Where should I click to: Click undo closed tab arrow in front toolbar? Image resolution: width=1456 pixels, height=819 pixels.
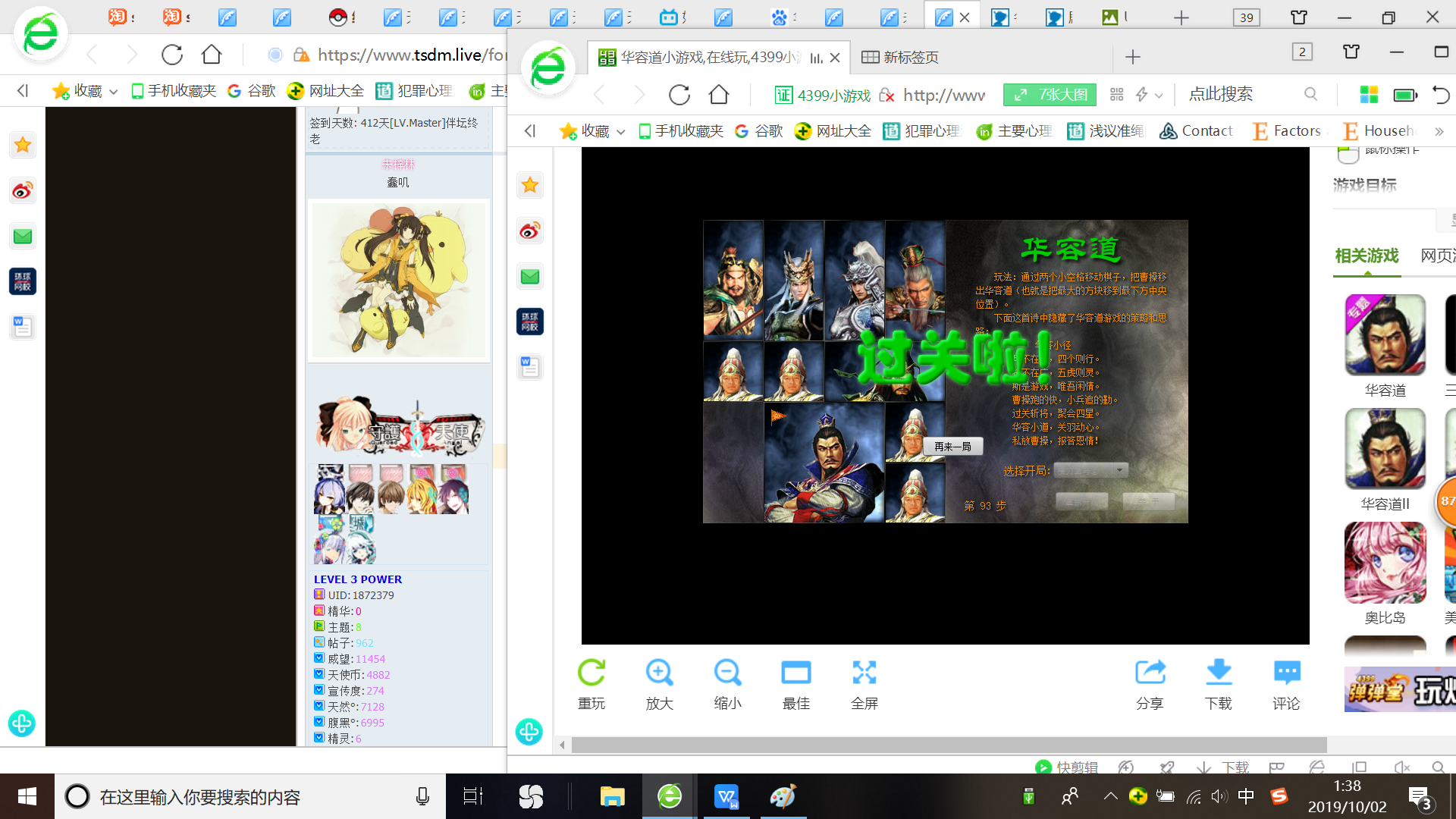(x=1441, y=95)
